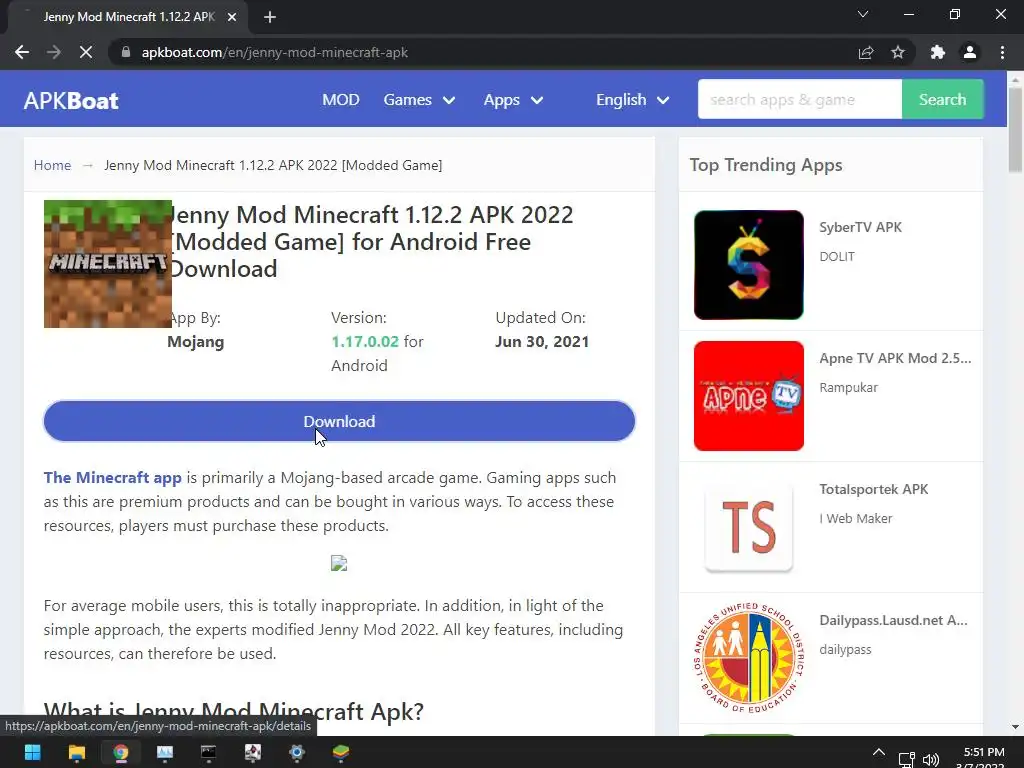Screen dimensions: 1024x768
Task: Open the Totalsportek APK title link
Action: (x=873, y=489)
